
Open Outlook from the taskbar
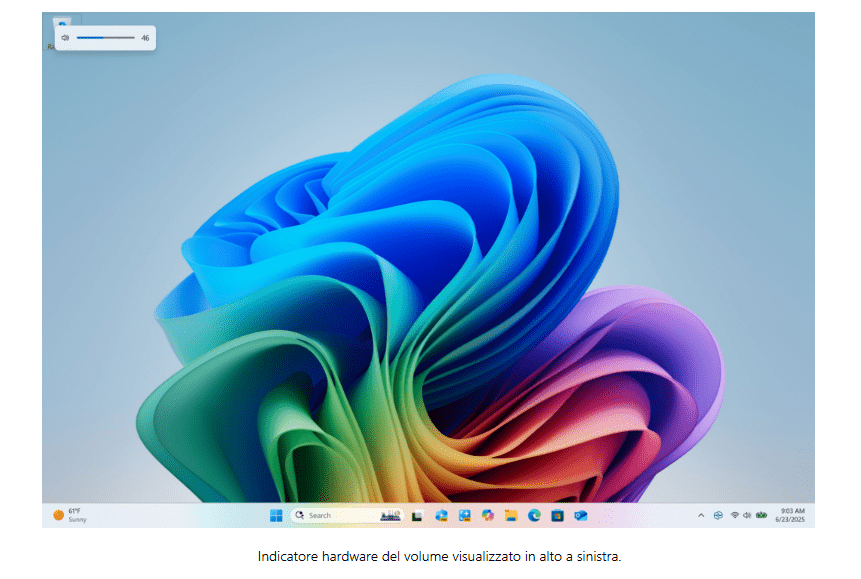(580, 515)
